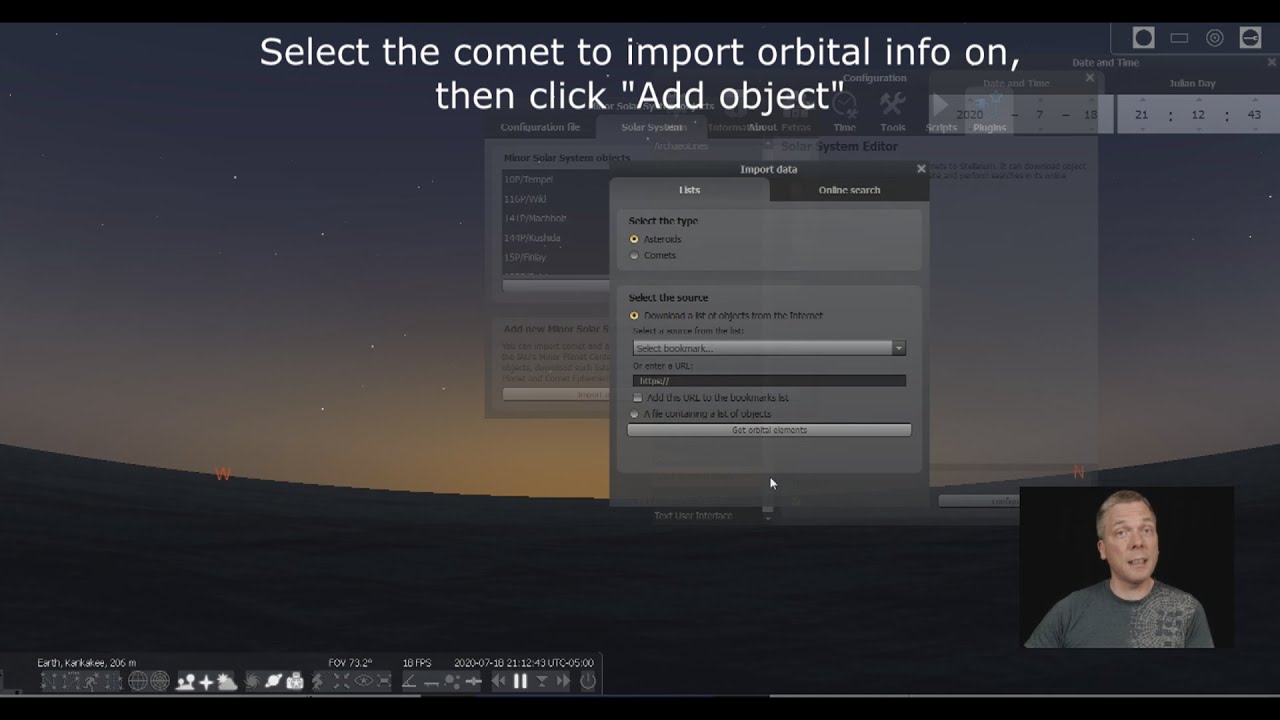
Task: Toggle ocular view icon top right
Action: point(1144,38)
